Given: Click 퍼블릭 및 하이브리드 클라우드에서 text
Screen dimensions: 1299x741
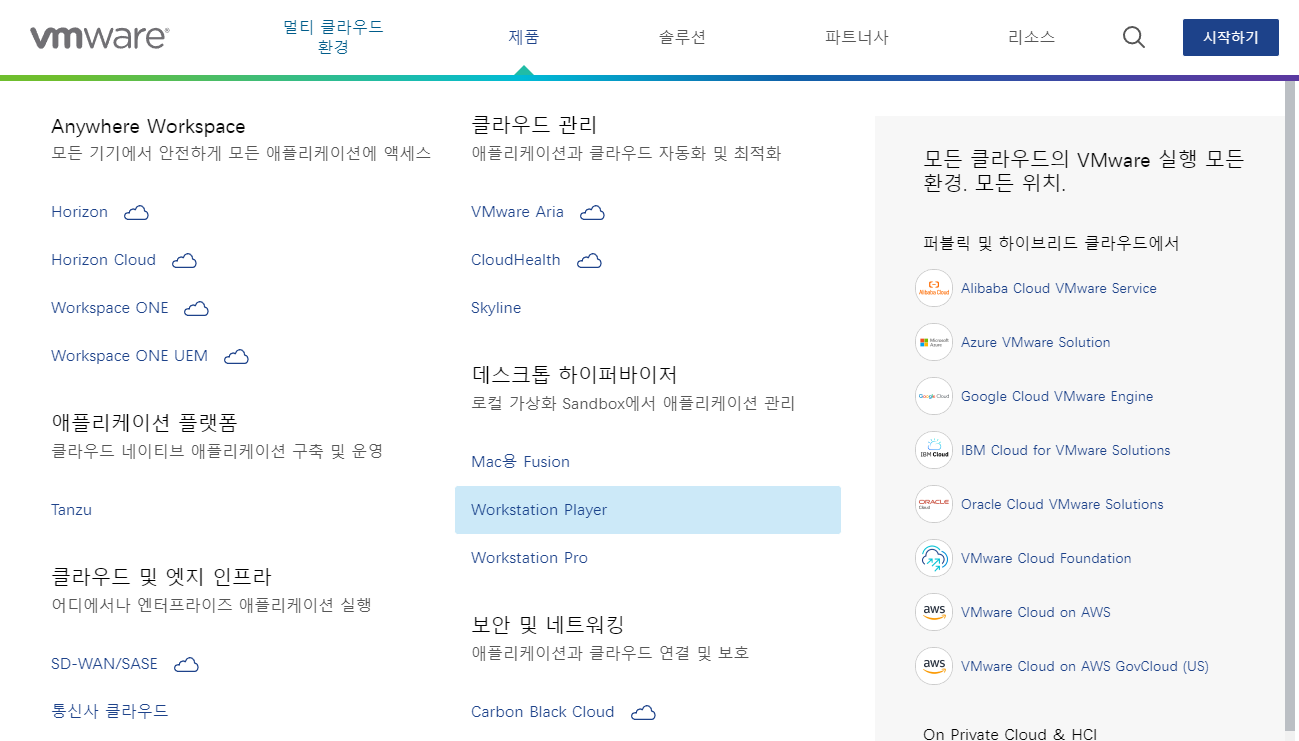Looking at the screenshot, I should (x=1051, y=243).
